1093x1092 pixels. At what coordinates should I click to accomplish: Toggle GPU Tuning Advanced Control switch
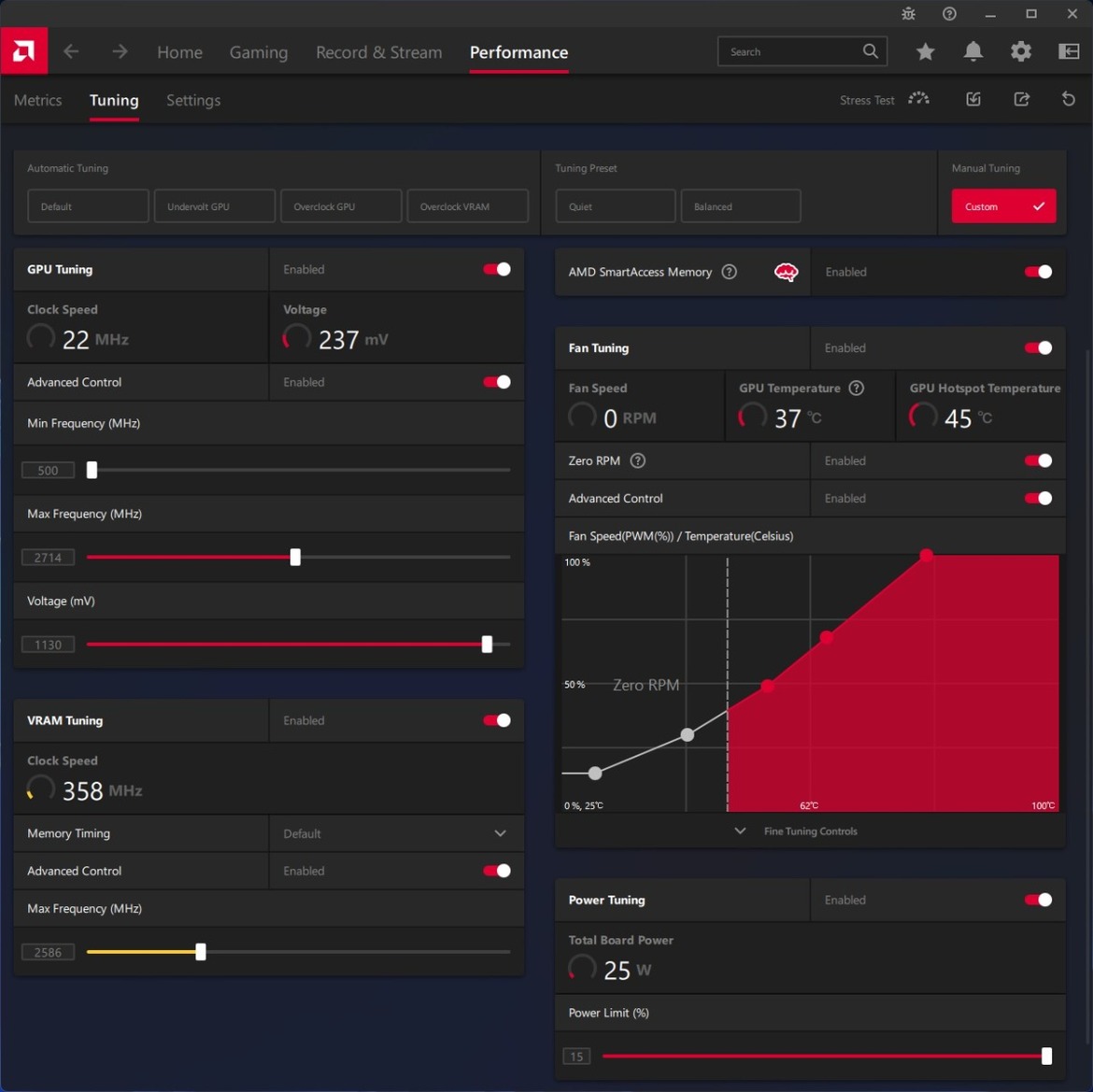coord(497,382)
